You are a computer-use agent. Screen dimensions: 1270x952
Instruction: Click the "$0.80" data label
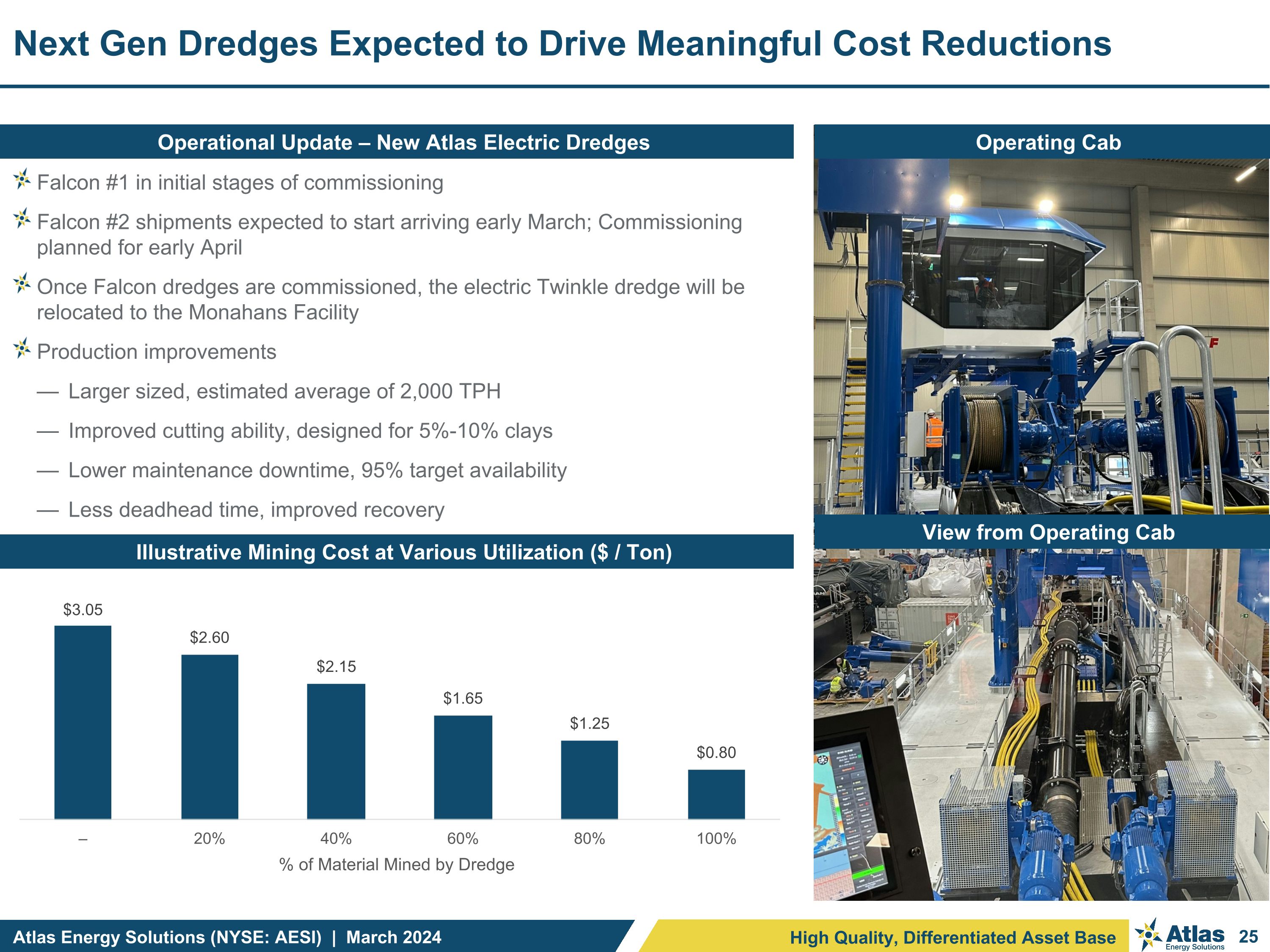click(717, 753)
